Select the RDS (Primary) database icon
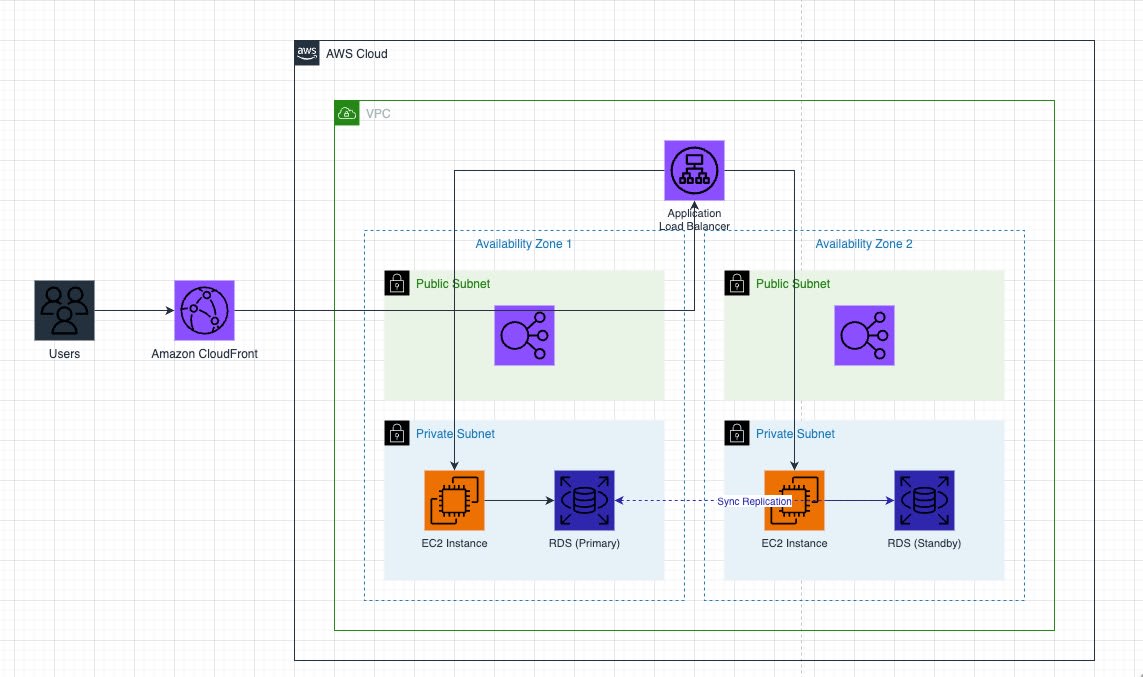 (584, 501)
